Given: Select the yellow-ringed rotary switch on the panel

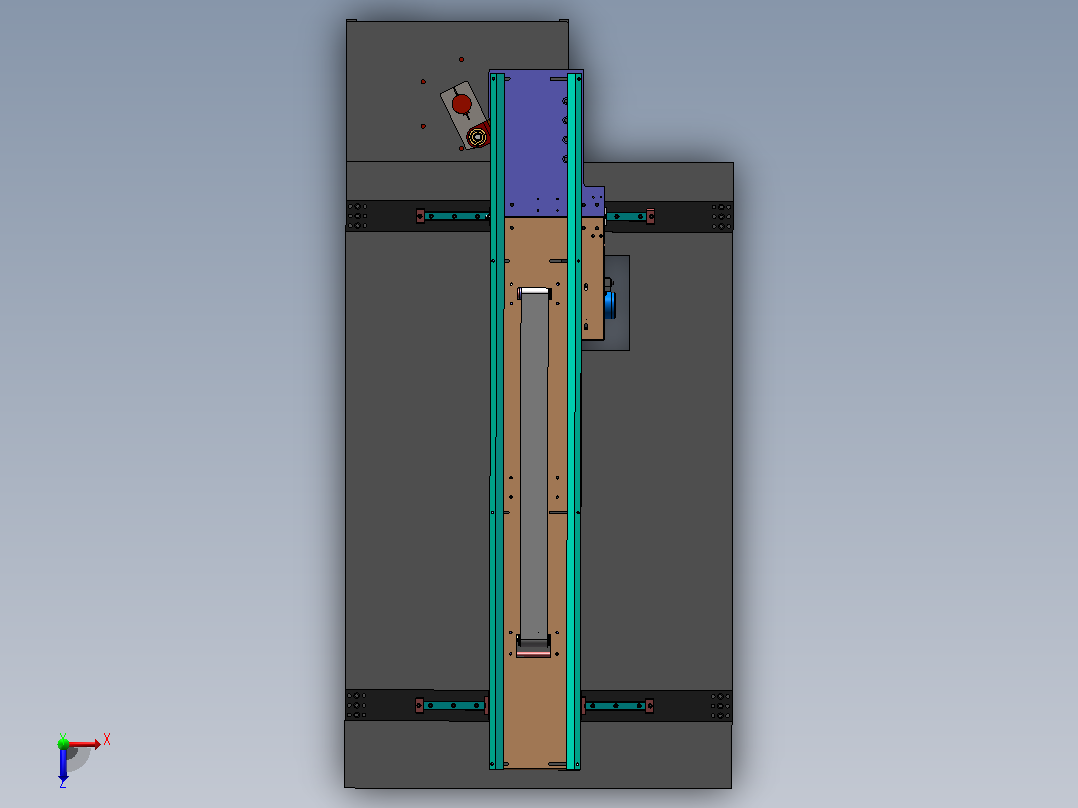Looking at the screenshot, I should click(x=477, y=136).
